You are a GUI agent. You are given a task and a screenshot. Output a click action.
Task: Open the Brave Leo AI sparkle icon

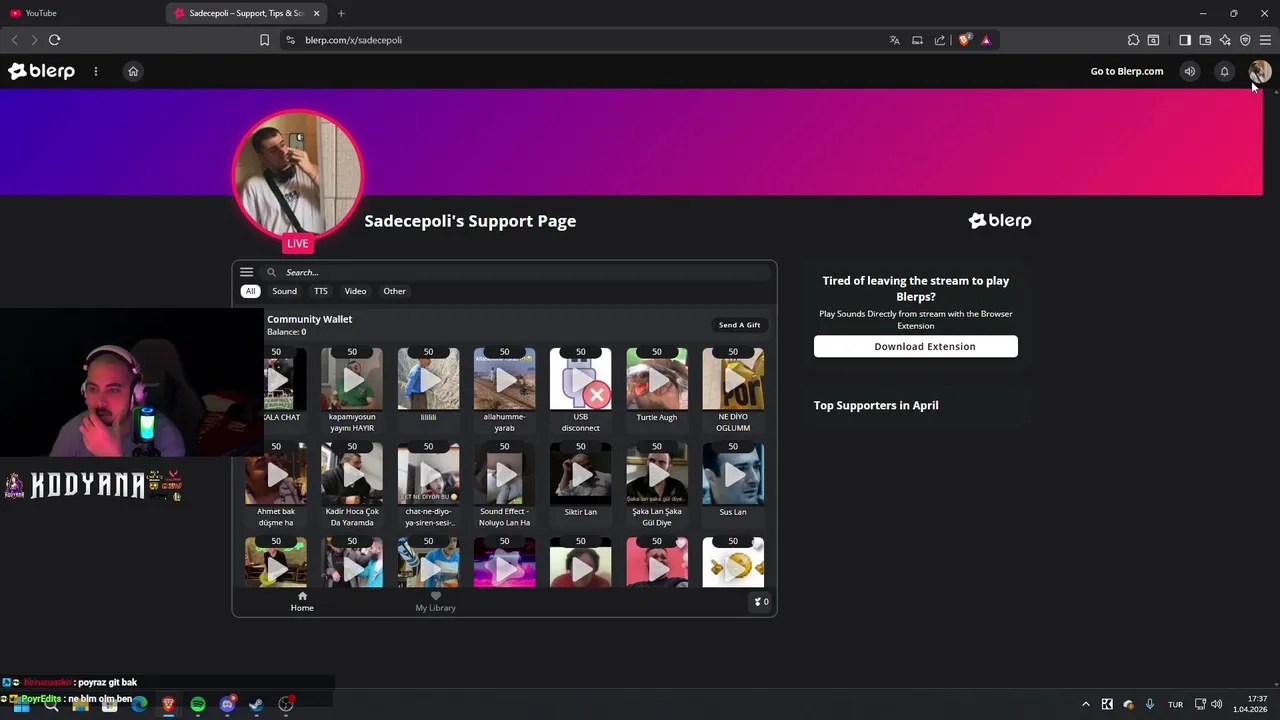(1225, 40)
